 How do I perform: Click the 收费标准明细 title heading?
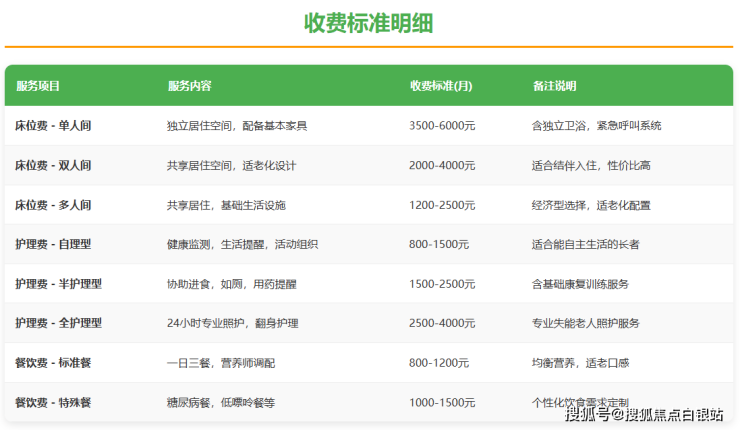click(x=369, y=23)
